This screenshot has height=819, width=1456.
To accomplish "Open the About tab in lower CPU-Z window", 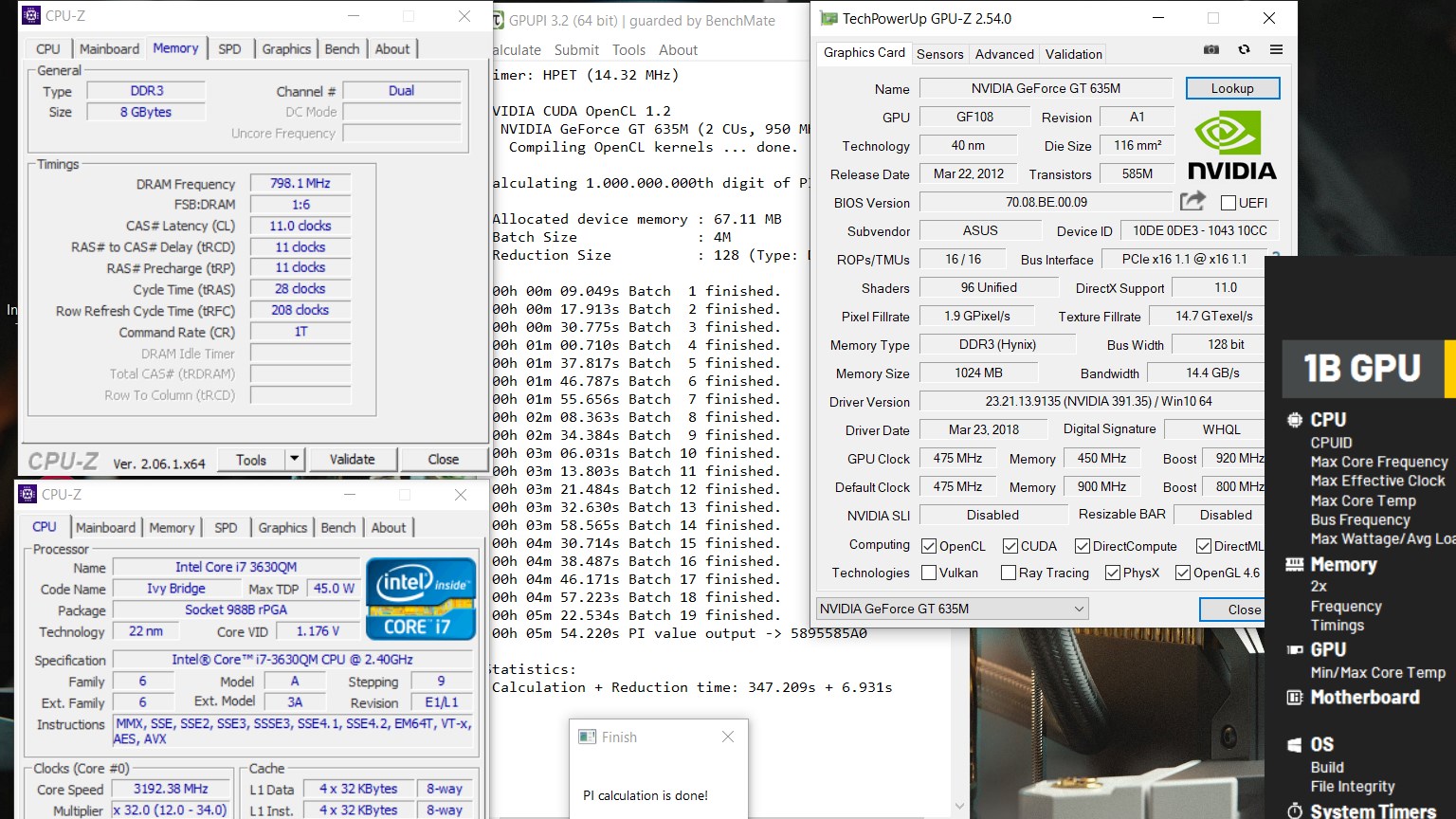I will [389, 528].
